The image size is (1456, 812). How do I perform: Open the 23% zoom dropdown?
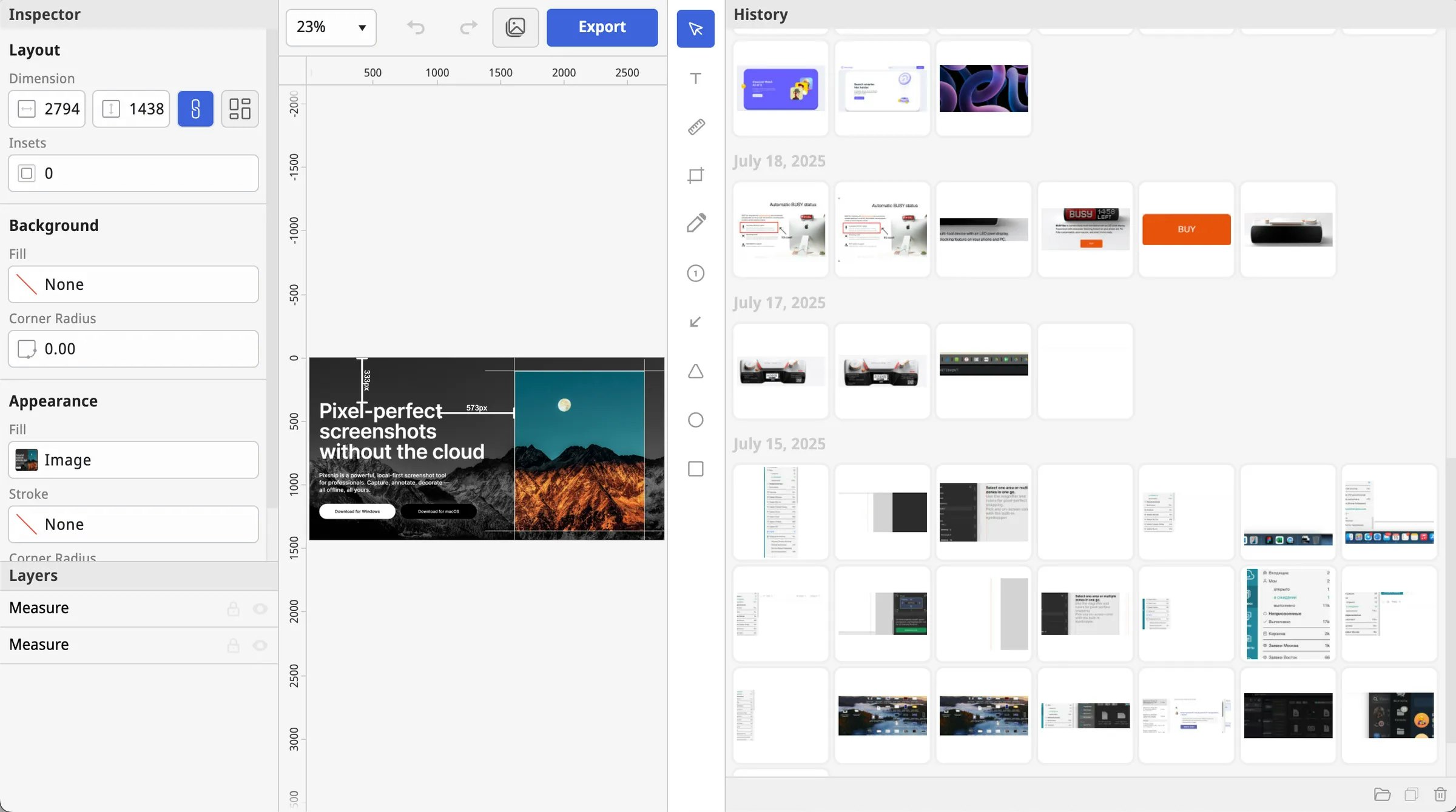tap(331, 27)
